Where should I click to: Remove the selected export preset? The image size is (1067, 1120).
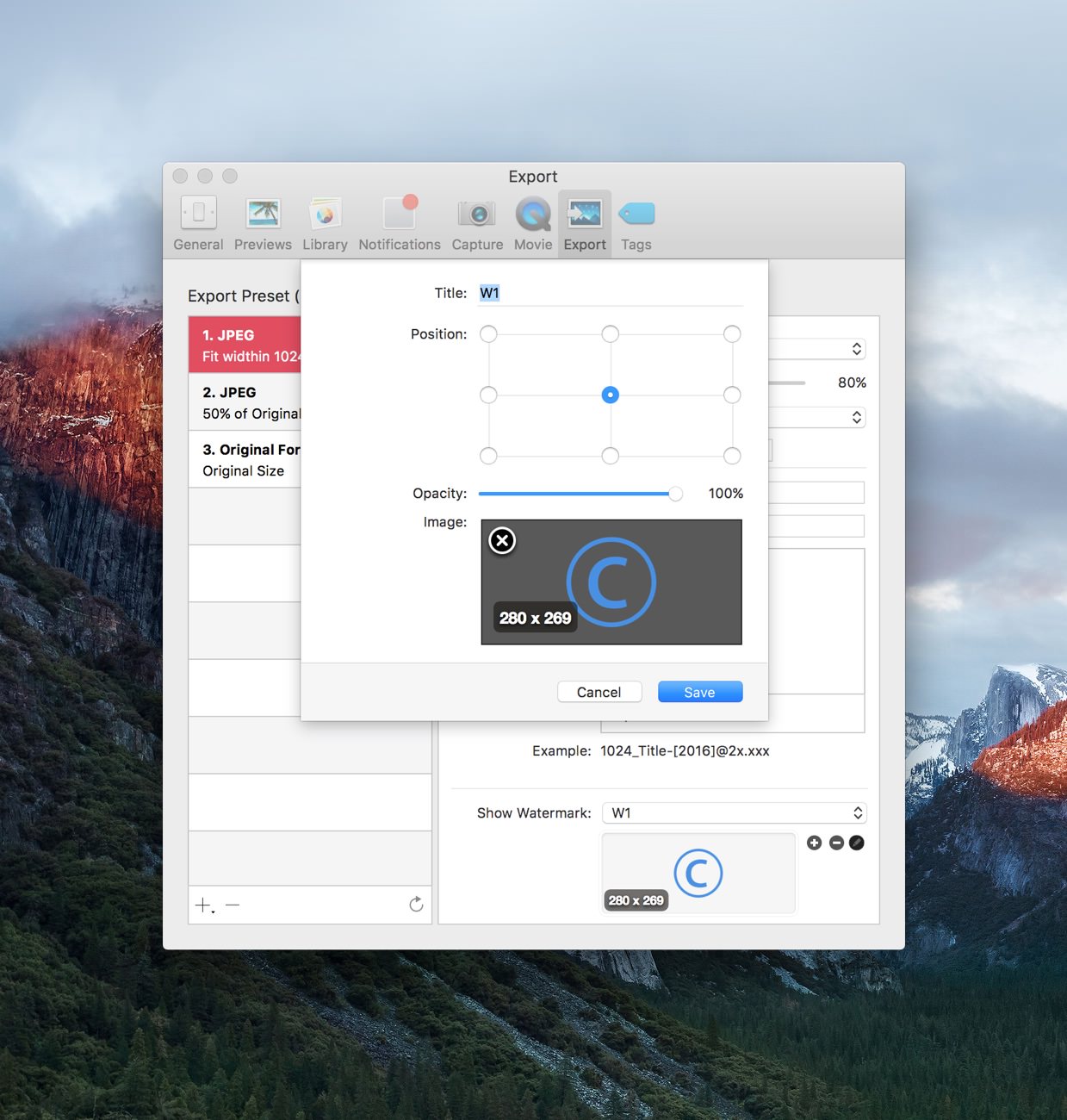pos(233,905)
